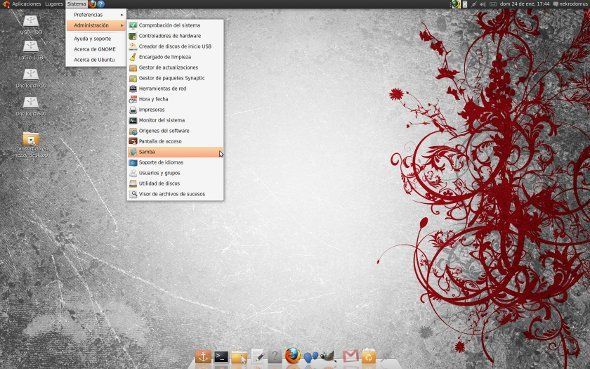Open the blue messenger dock icon
The image size is (590, 369).
310,357
